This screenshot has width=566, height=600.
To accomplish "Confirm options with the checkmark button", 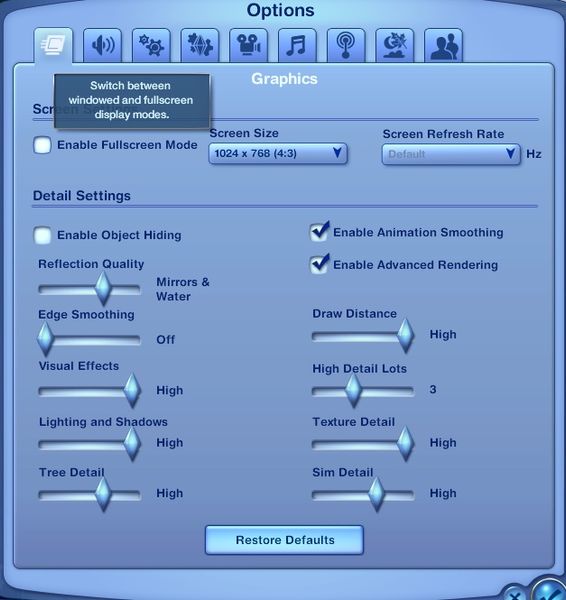I will [549, 589].
